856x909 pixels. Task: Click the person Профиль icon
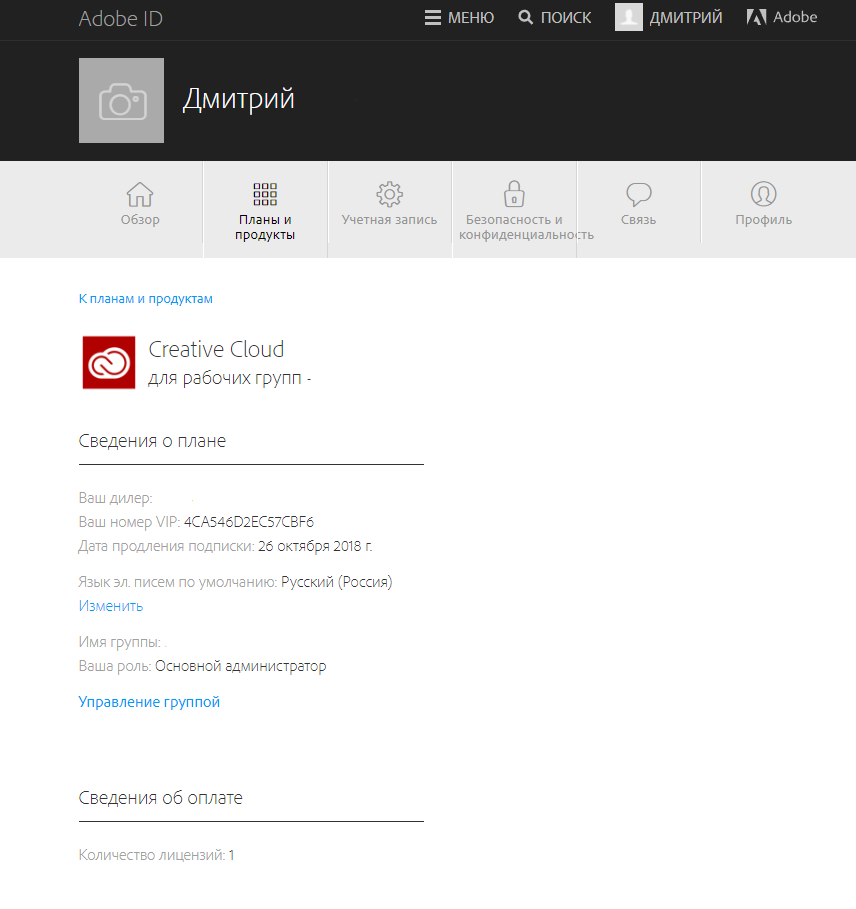pos(763,194)
